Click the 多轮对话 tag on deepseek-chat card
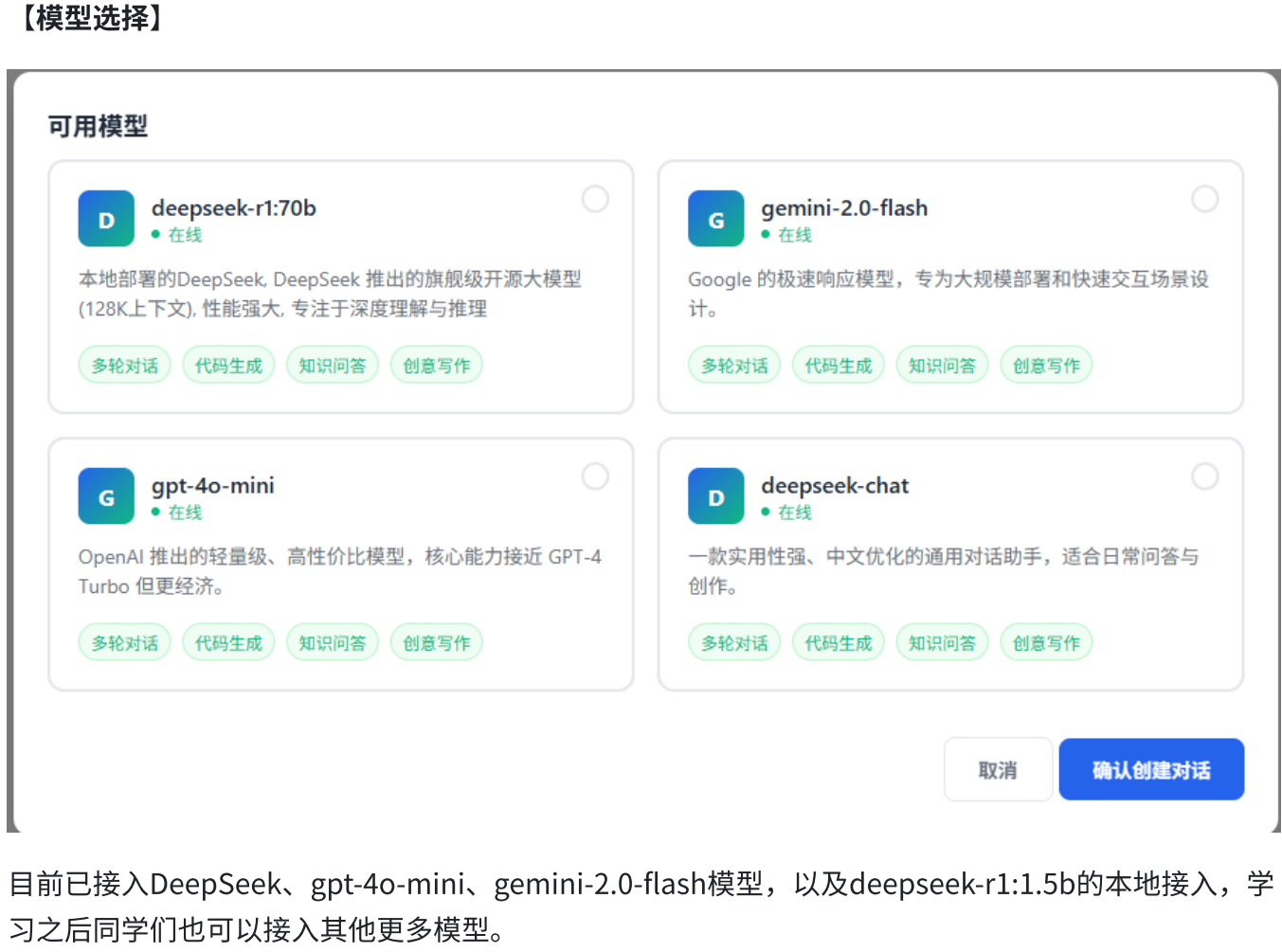The image size is (1282, 952). point(734,643)
